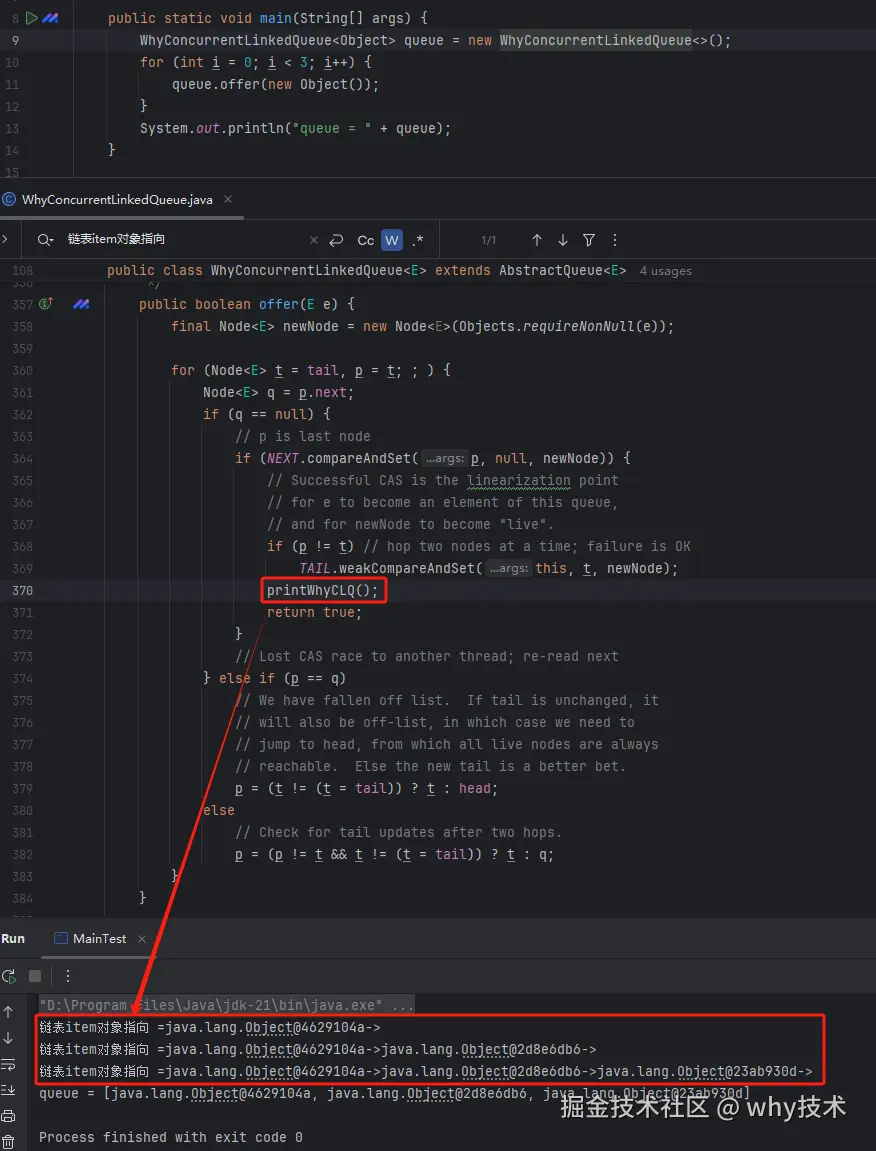Click the 'queue = [java.lang.Object@4629104a' output line
Image resolution: width=876 pixels, height=1151 pixels.
point(394,1093)
